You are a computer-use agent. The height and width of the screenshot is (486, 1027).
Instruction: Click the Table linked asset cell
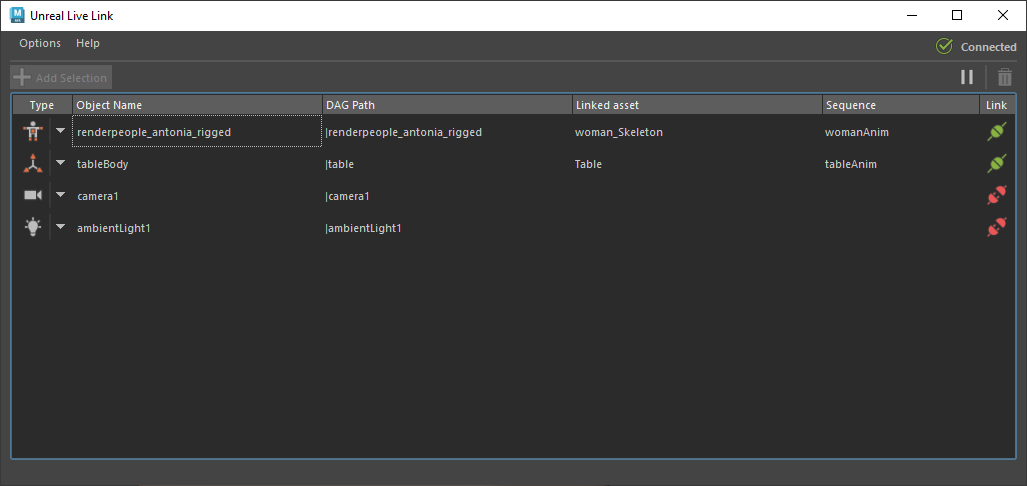click(x=698, y=164)
